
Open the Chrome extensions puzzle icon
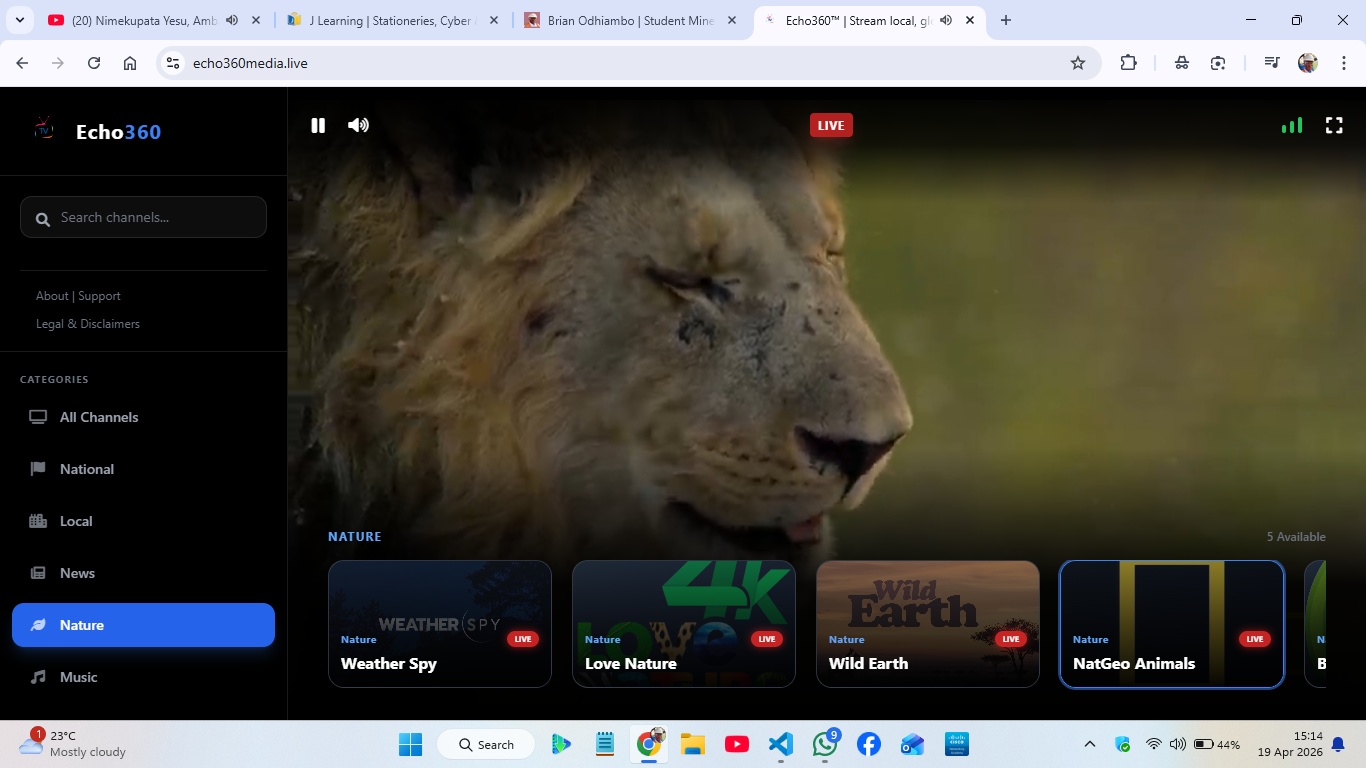[1128, 63]
